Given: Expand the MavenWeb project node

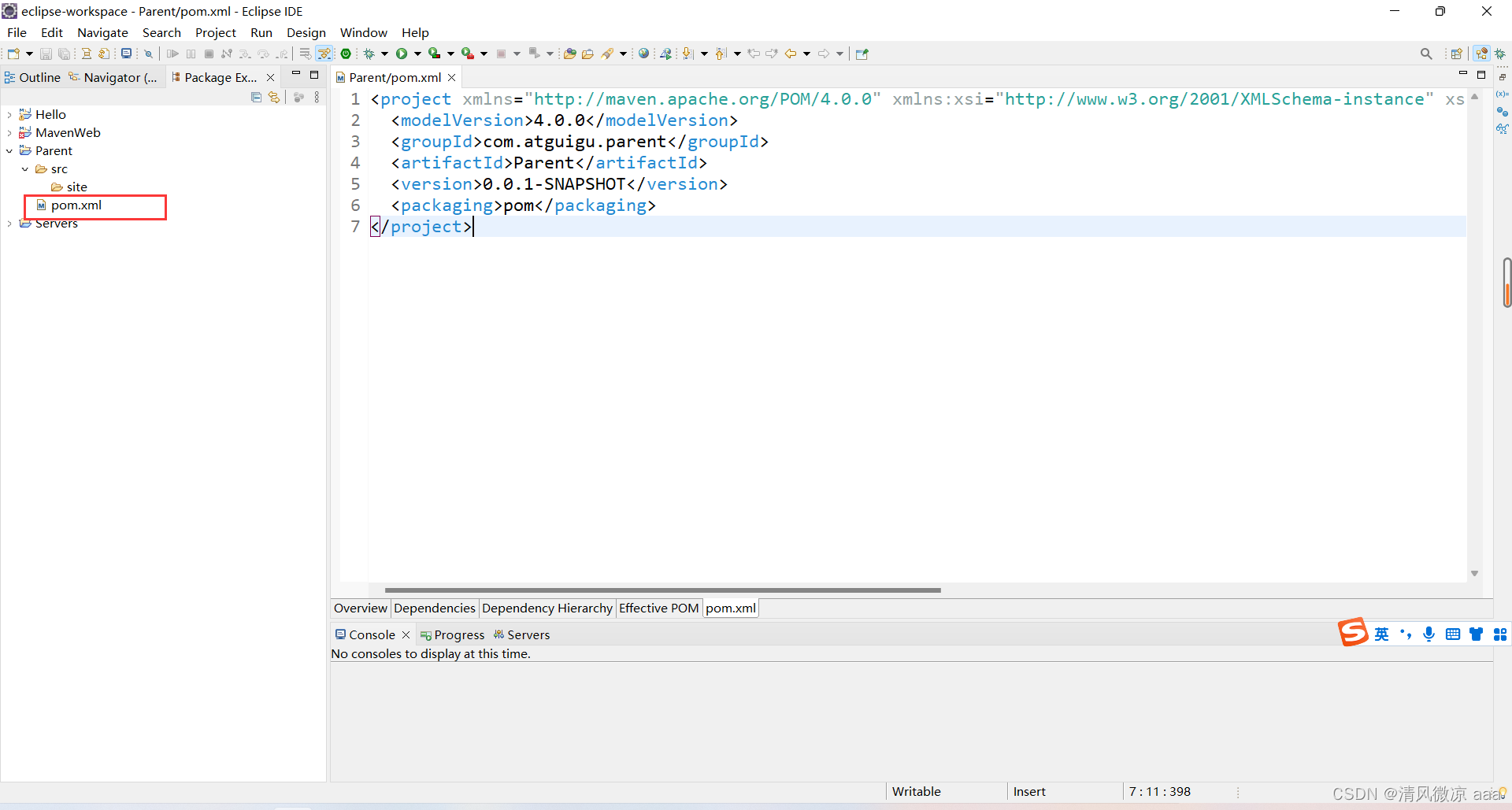Looking at the screenshot, I should point(9,133).
